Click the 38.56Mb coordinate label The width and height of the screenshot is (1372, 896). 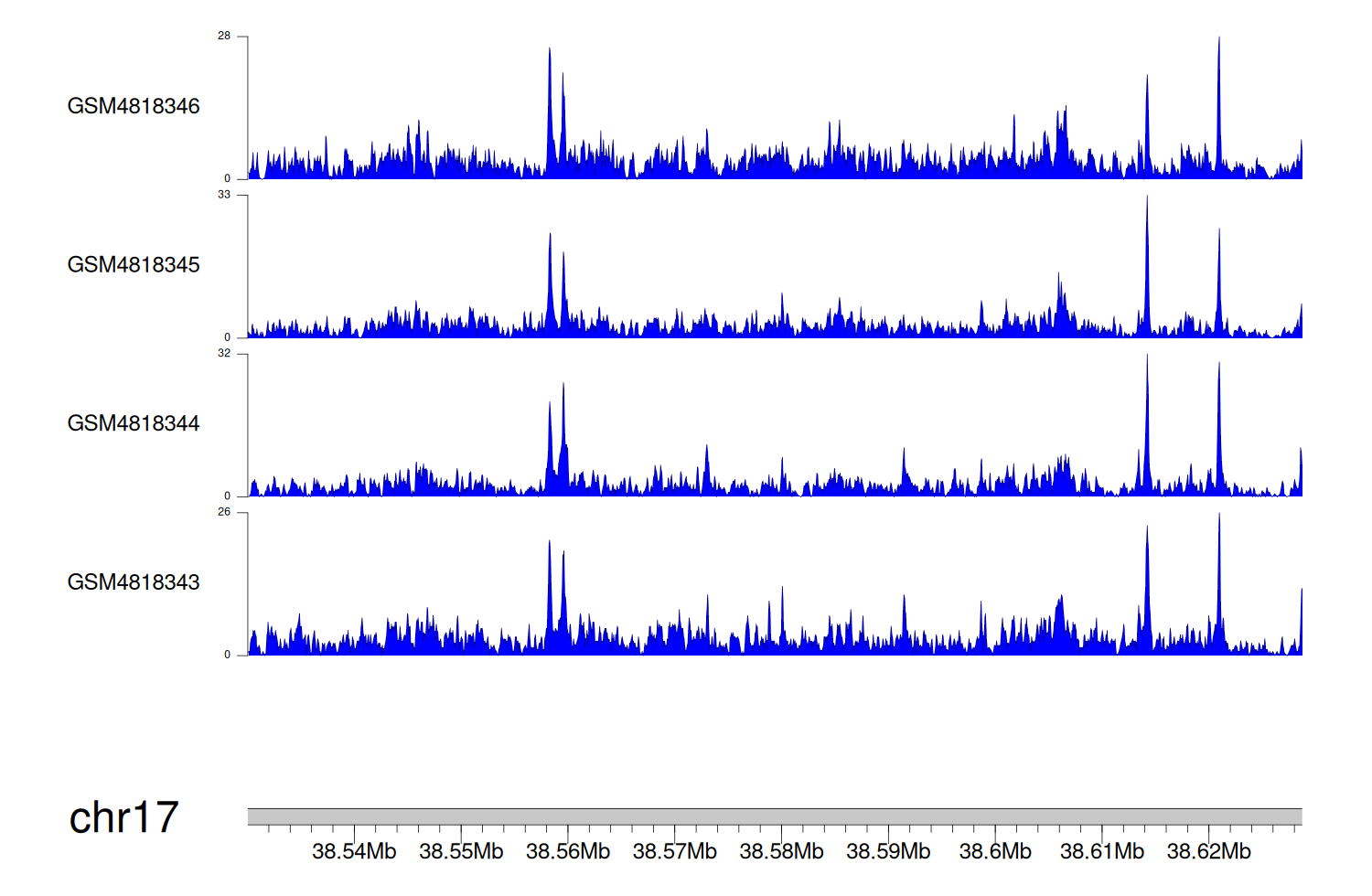point(568,851)
